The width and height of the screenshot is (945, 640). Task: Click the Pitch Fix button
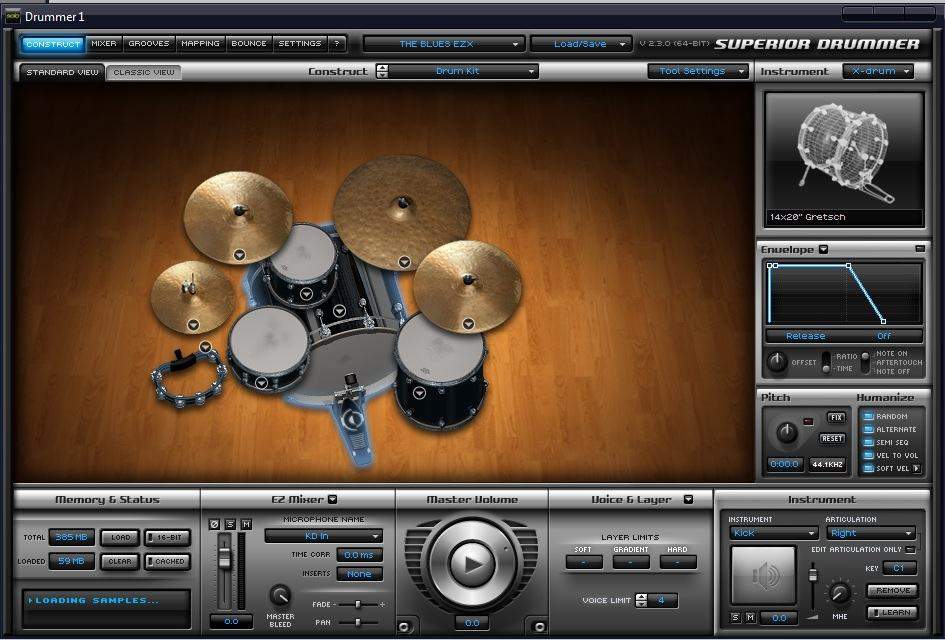click(x=835, y=417)
